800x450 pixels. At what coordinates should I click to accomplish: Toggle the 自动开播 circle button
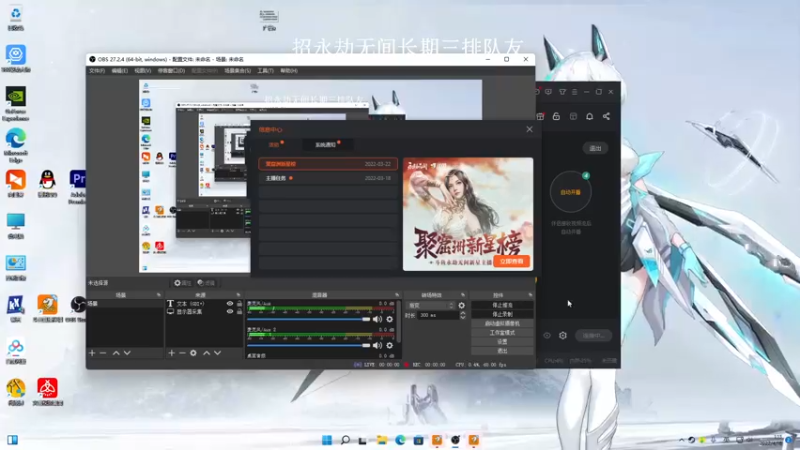(570, 192)
